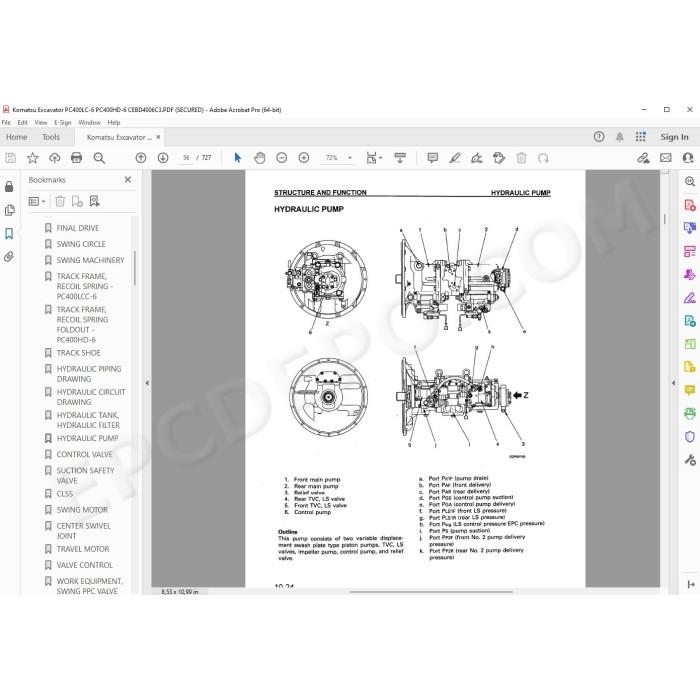Viewport: 700px width, 700px height.
Task: Open CONTROL VALVE bookmark
Action: point(84,454)
